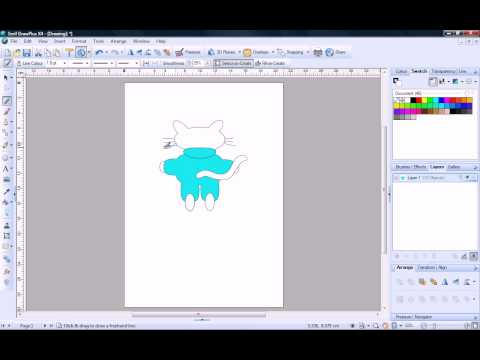Click the Flip Horizontal icon in the toolbar
The width and height of the screenshot is (480, 360).
pyautogui.click(x=130, y=52)
